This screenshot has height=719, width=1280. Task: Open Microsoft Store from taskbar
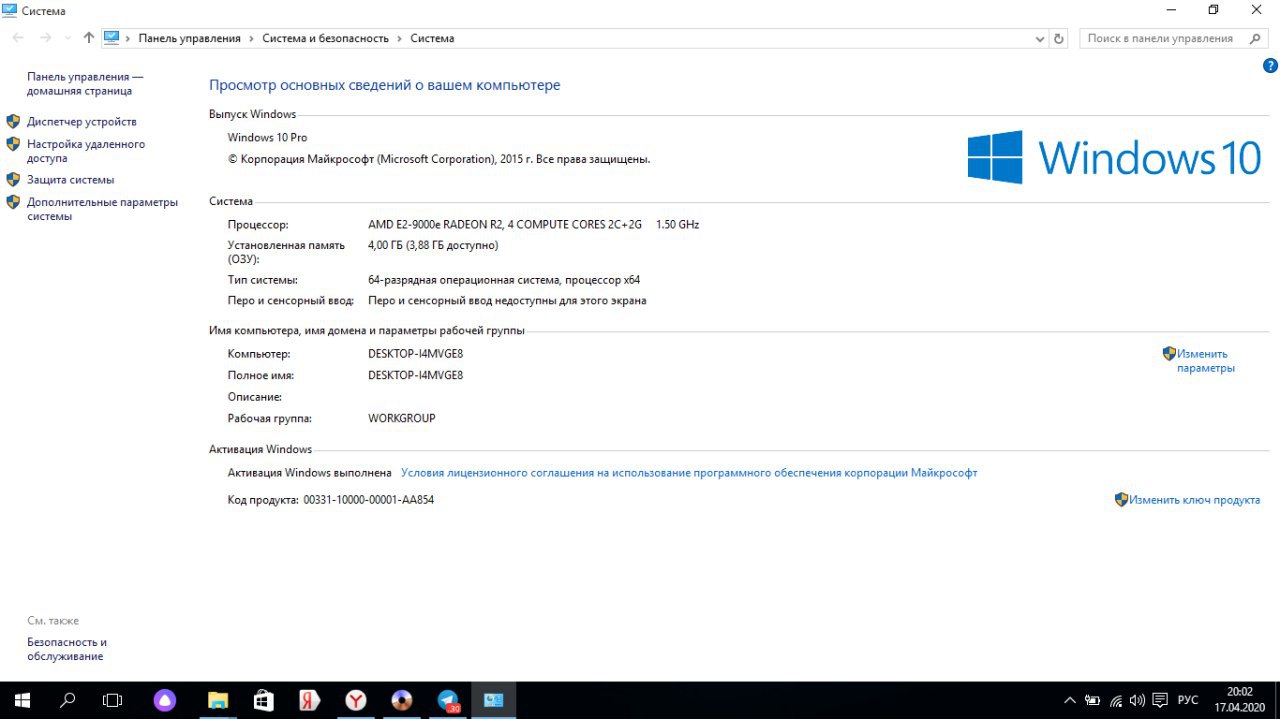[x=264, y=701]
